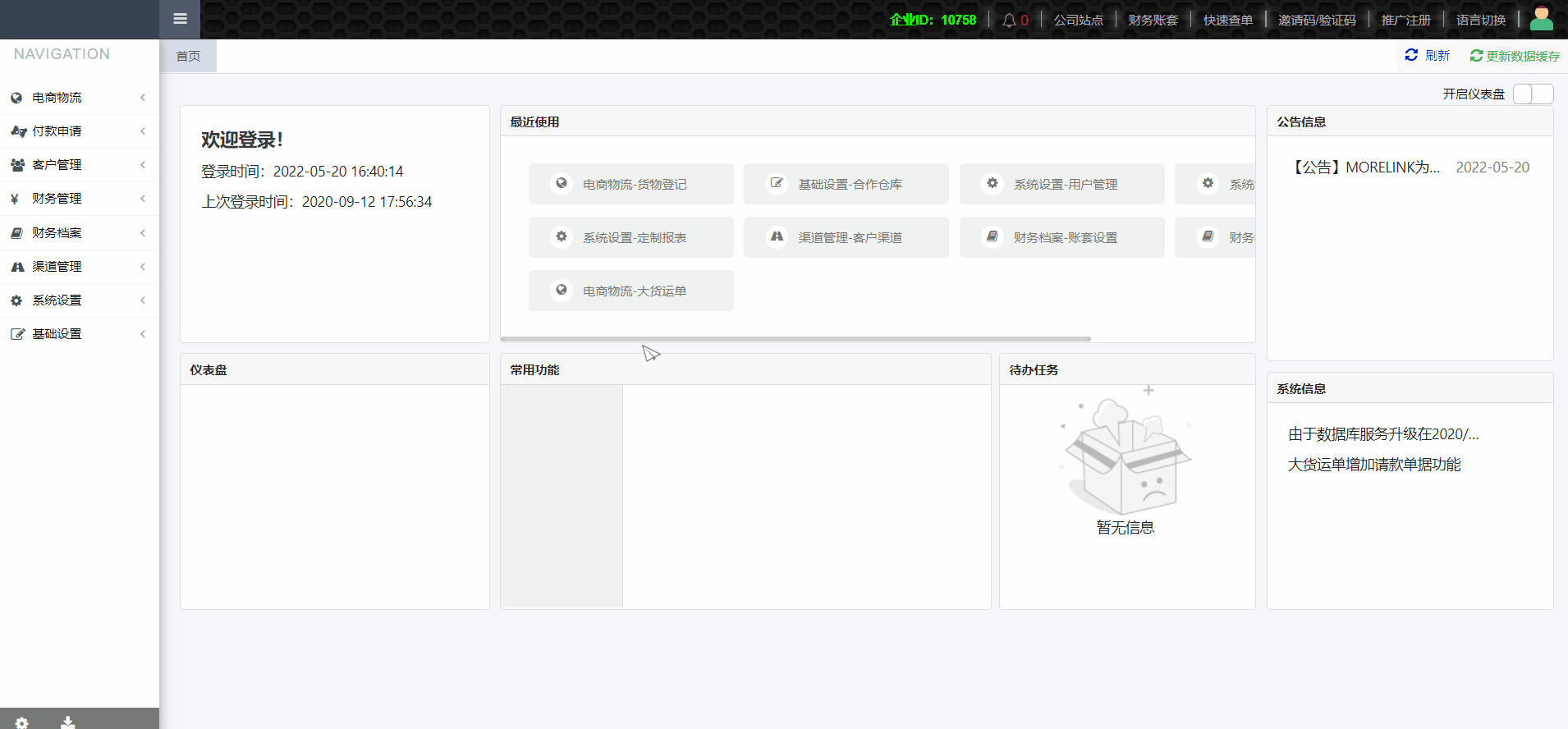Click the globe icon on 电商物流-货物登记 card
The width and height of the screenshot is (1568, 729).
[562, 183]
